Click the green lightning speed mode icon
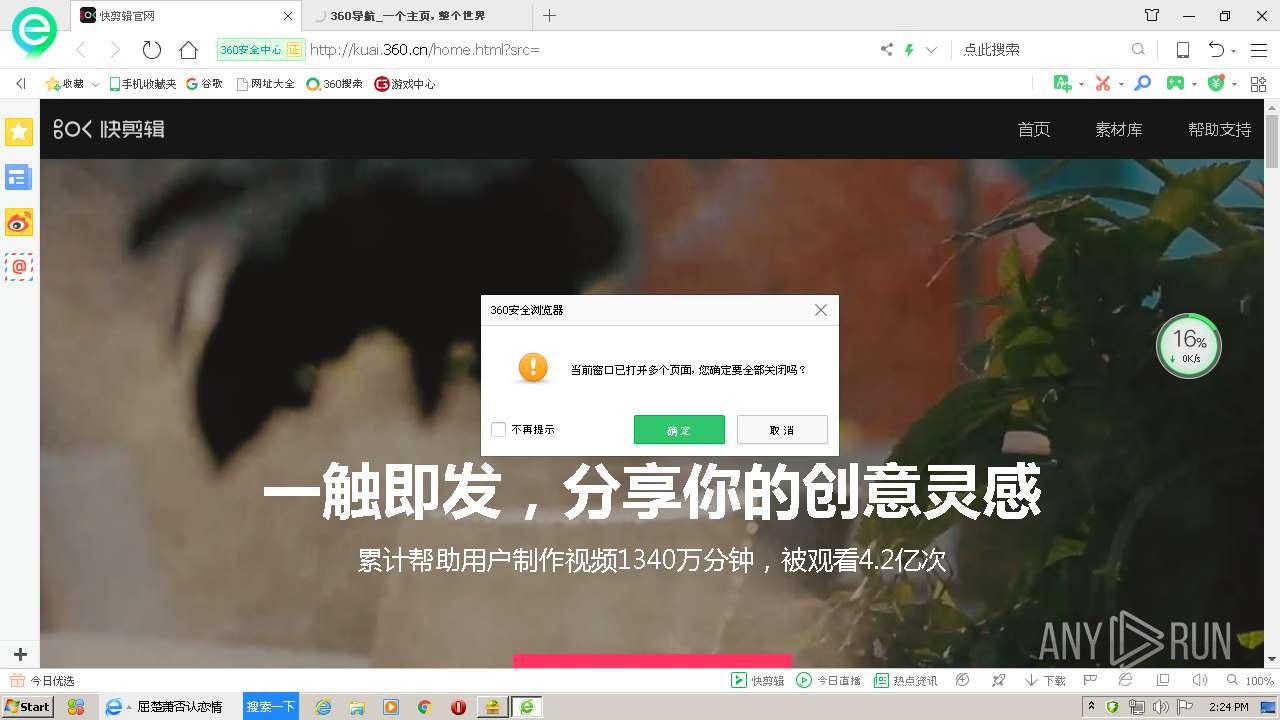Screen dimensions: 1280x720 pyautogui.click(x=909, y=49)
